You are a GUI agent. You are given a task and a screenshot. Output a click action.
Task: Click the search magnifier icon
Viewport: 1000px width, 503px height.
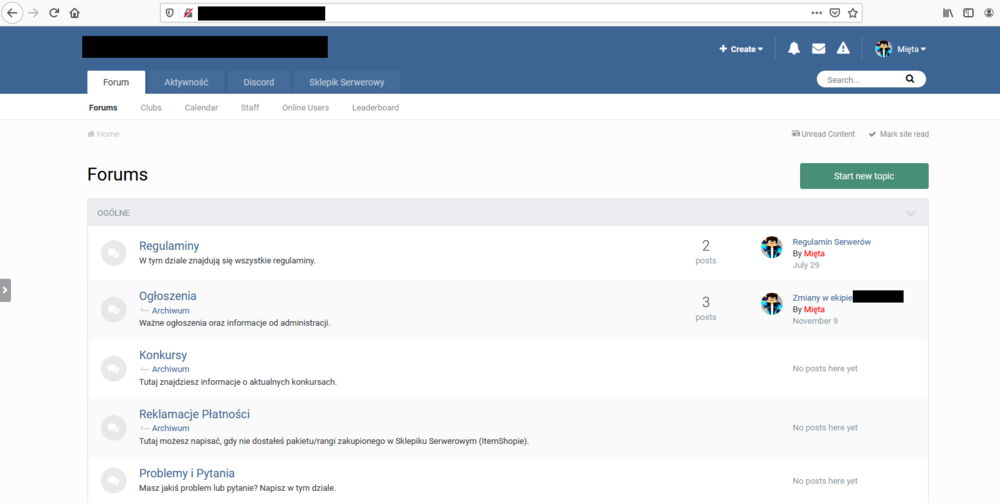pyautogui.click(x=911, y=79)
